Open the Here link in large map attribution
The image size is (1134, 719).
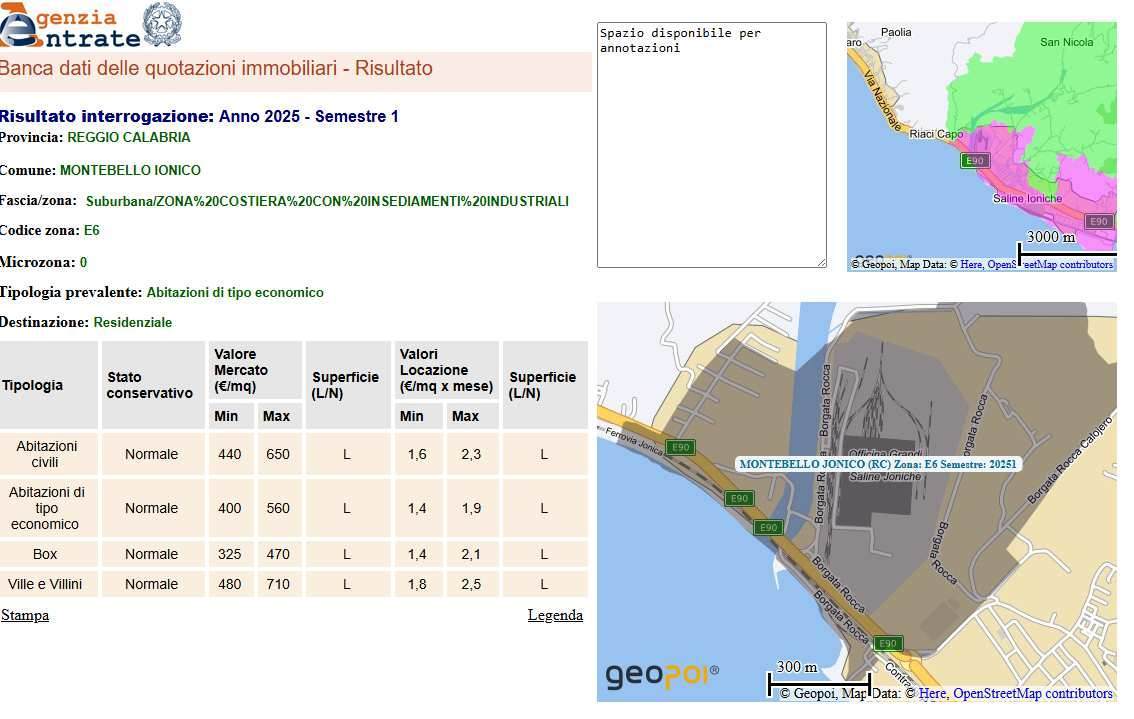point(932,693)
